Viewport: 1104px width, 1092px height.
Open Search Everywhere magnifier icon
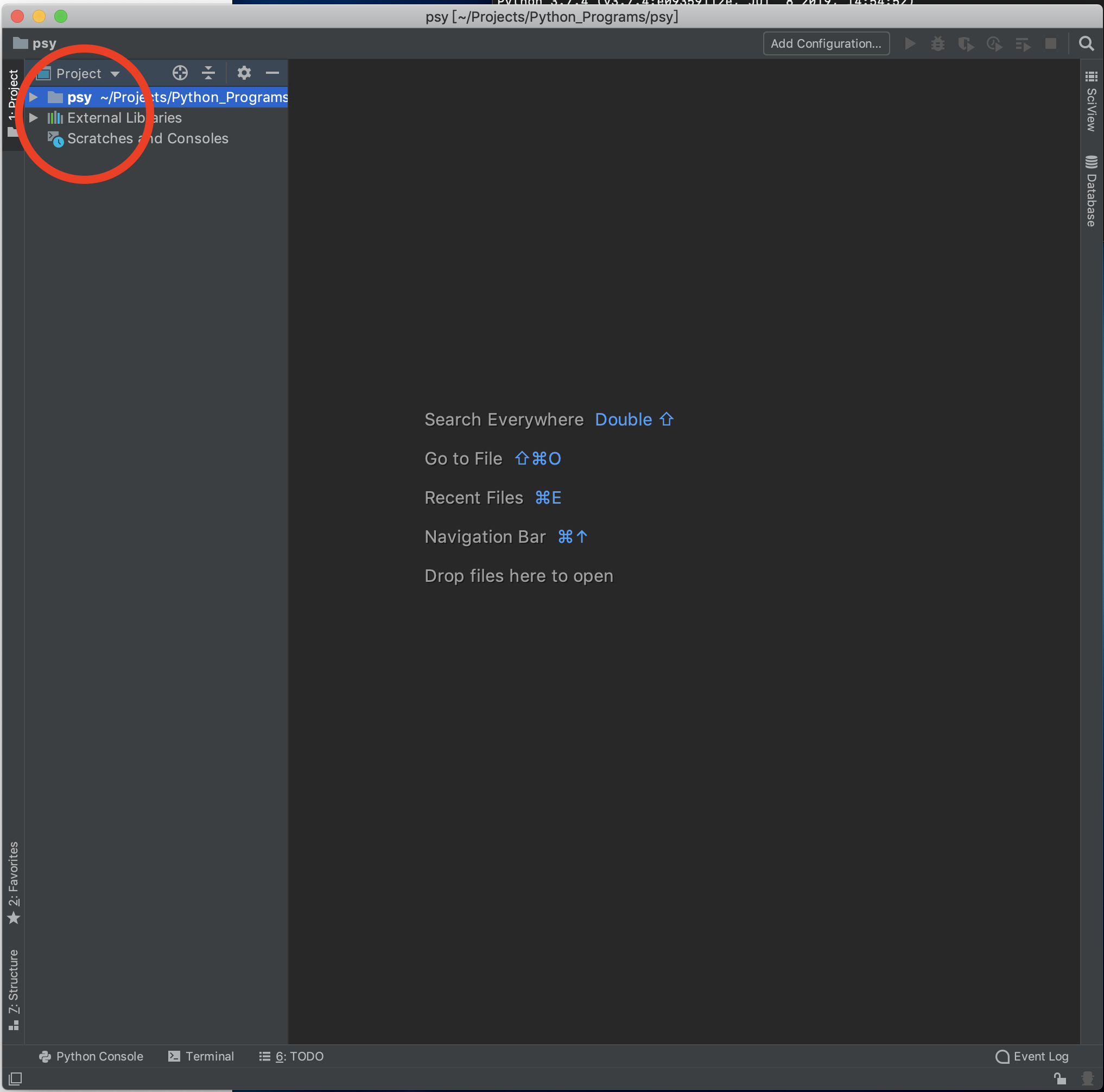point(1086,44)
